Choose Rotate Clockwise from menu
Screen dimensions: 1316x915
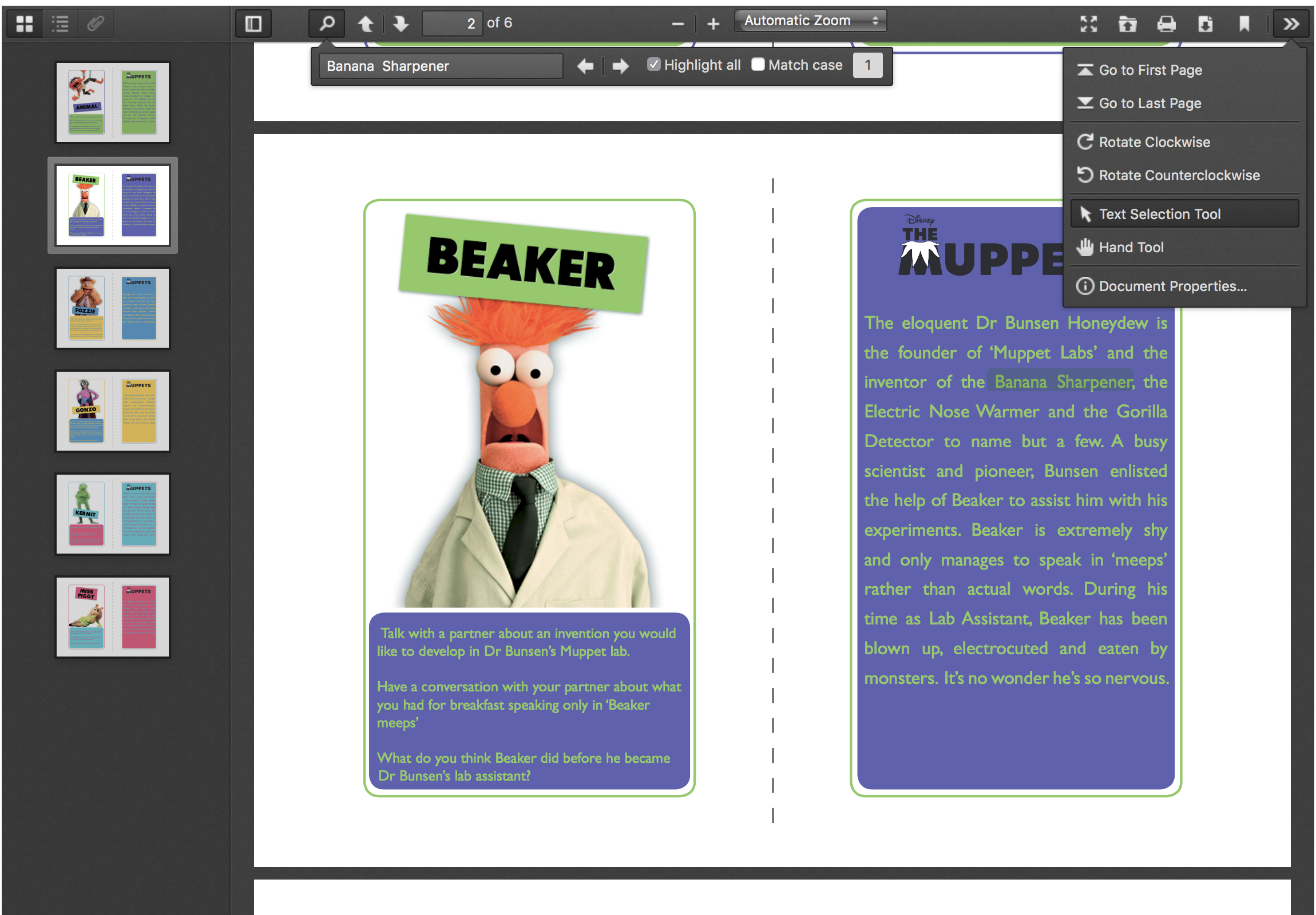[x=1155, y=142]
